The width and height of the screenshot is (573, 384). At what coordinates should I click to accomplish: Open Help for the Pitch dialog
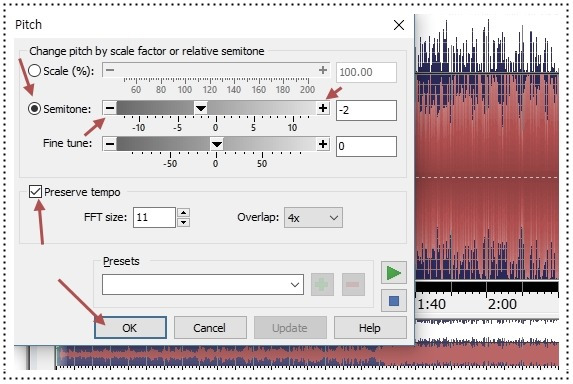[x=370, y=328]
